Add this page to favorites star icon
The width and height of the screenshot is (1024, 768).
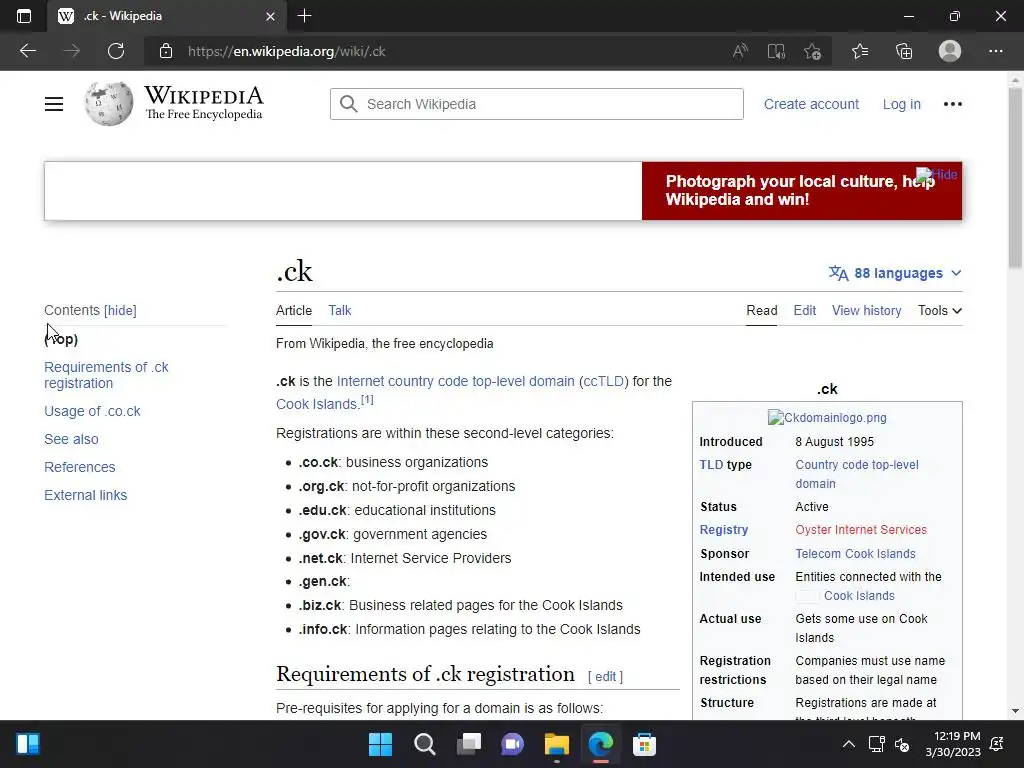812,51
